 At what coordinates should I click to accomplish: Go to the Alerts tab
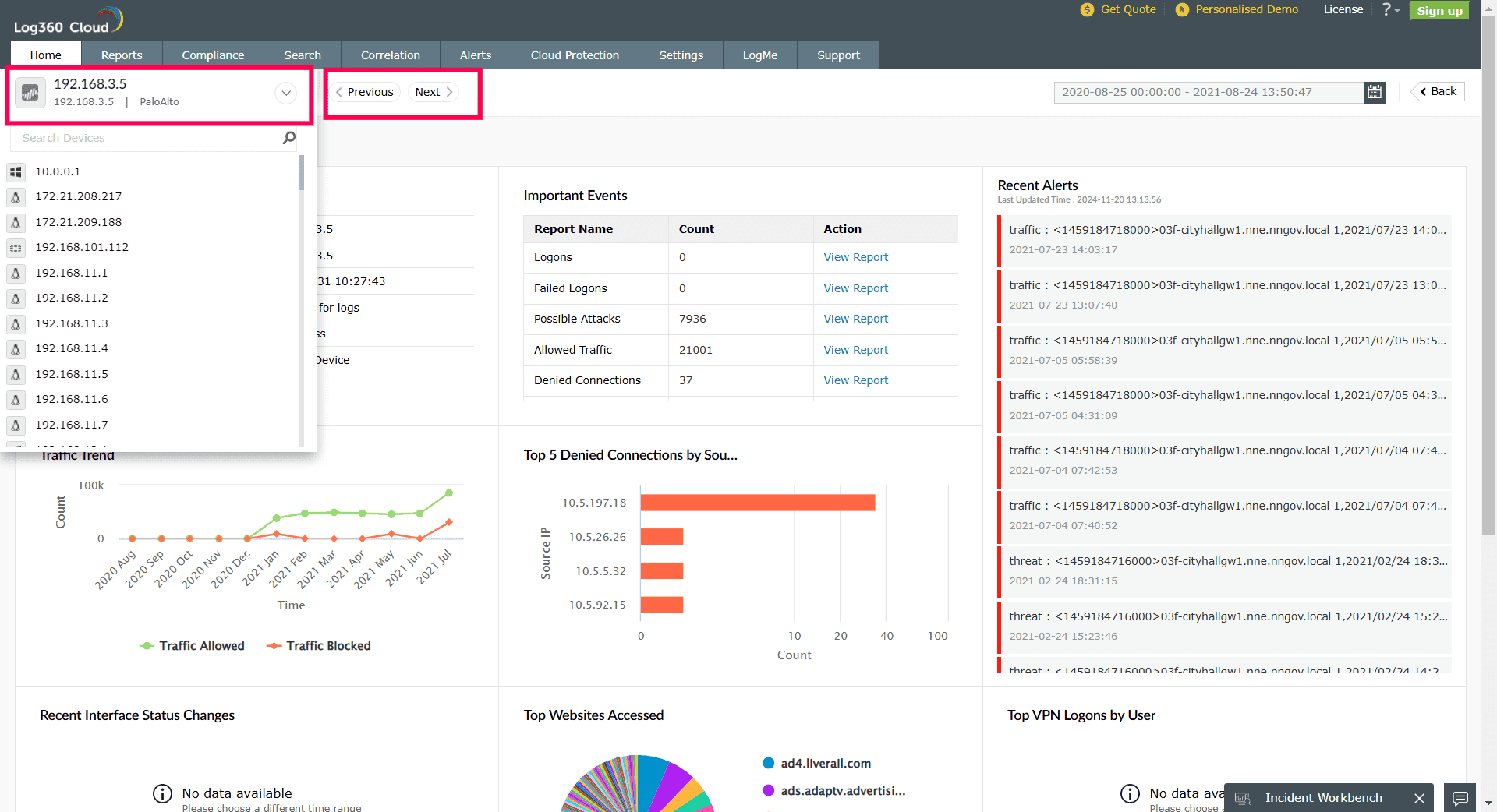click(476, 55)
